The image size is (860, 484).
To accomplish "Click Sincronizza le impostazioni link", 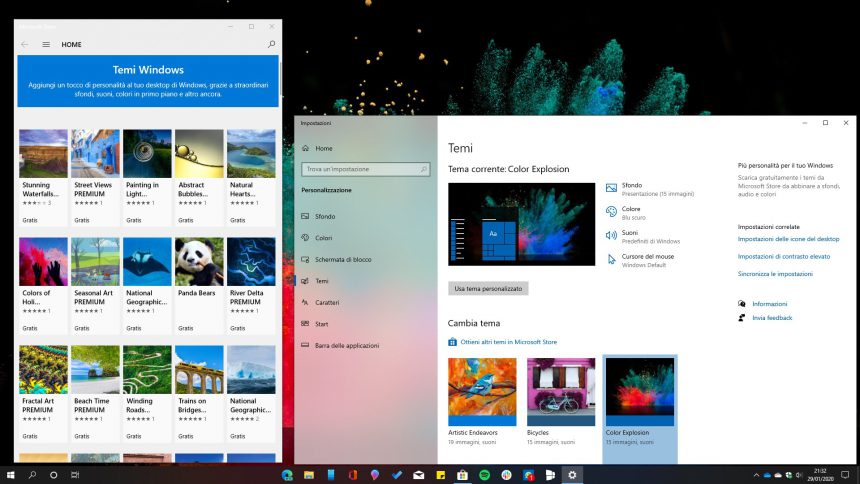I will click(x=775, y=274).
